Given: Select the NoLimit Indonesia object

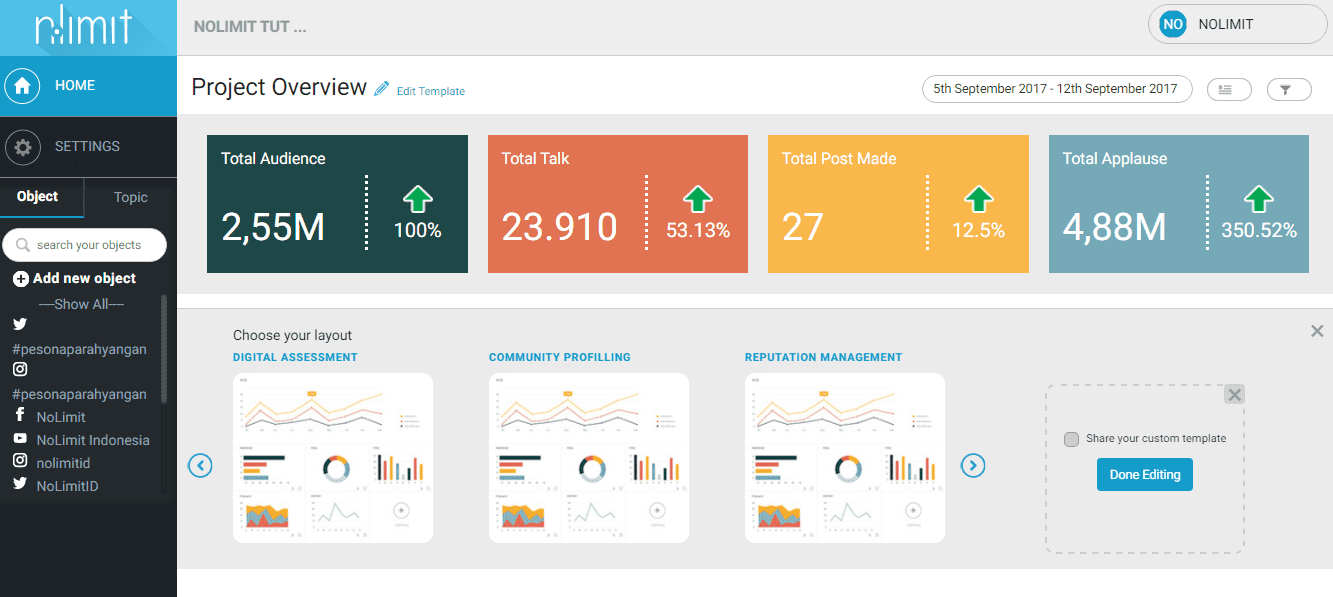Looking at the screenshot, I should click(x=93, y=440).
